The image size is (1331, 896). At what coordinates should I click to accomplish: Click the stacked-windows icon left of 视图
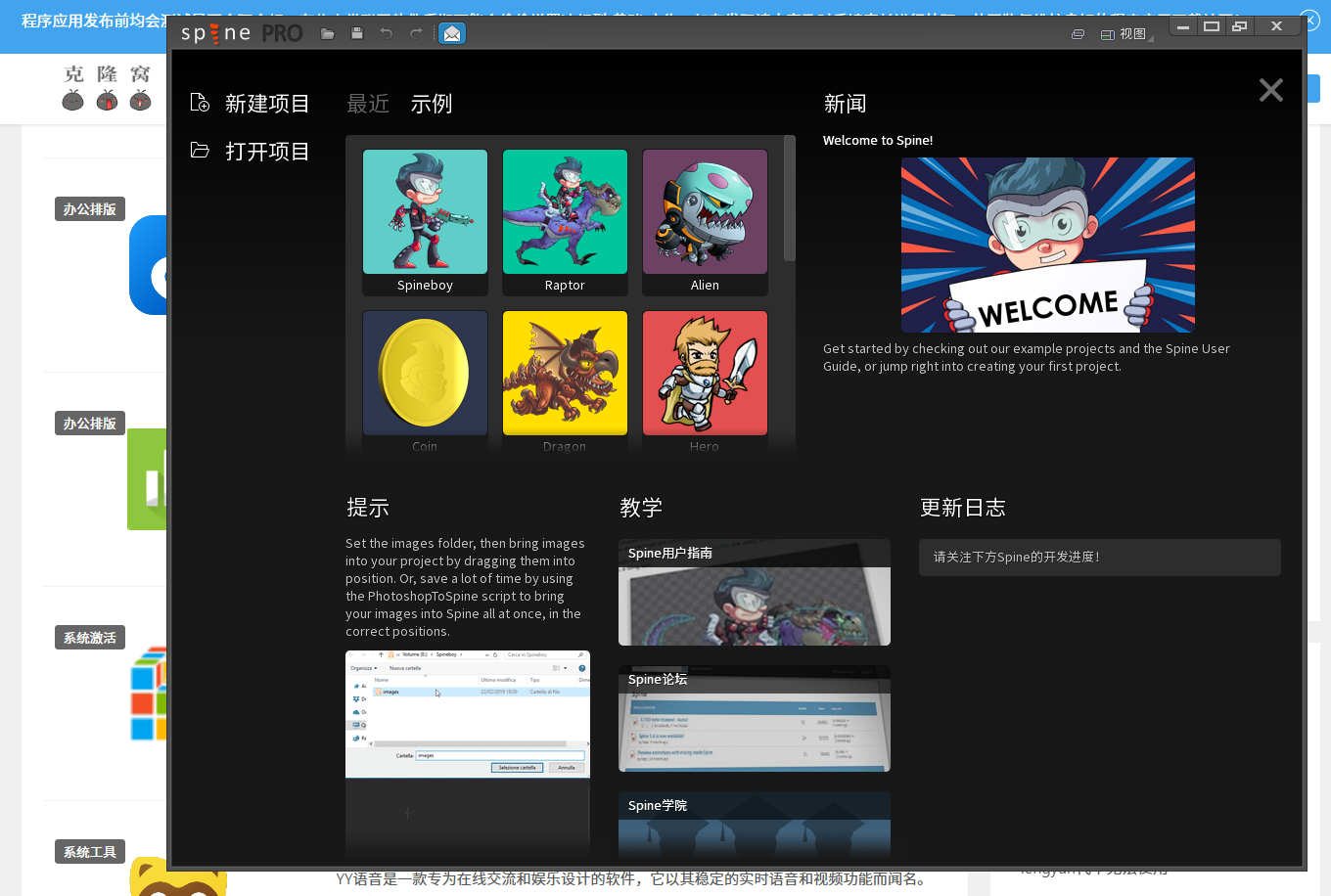(1078, 34)
